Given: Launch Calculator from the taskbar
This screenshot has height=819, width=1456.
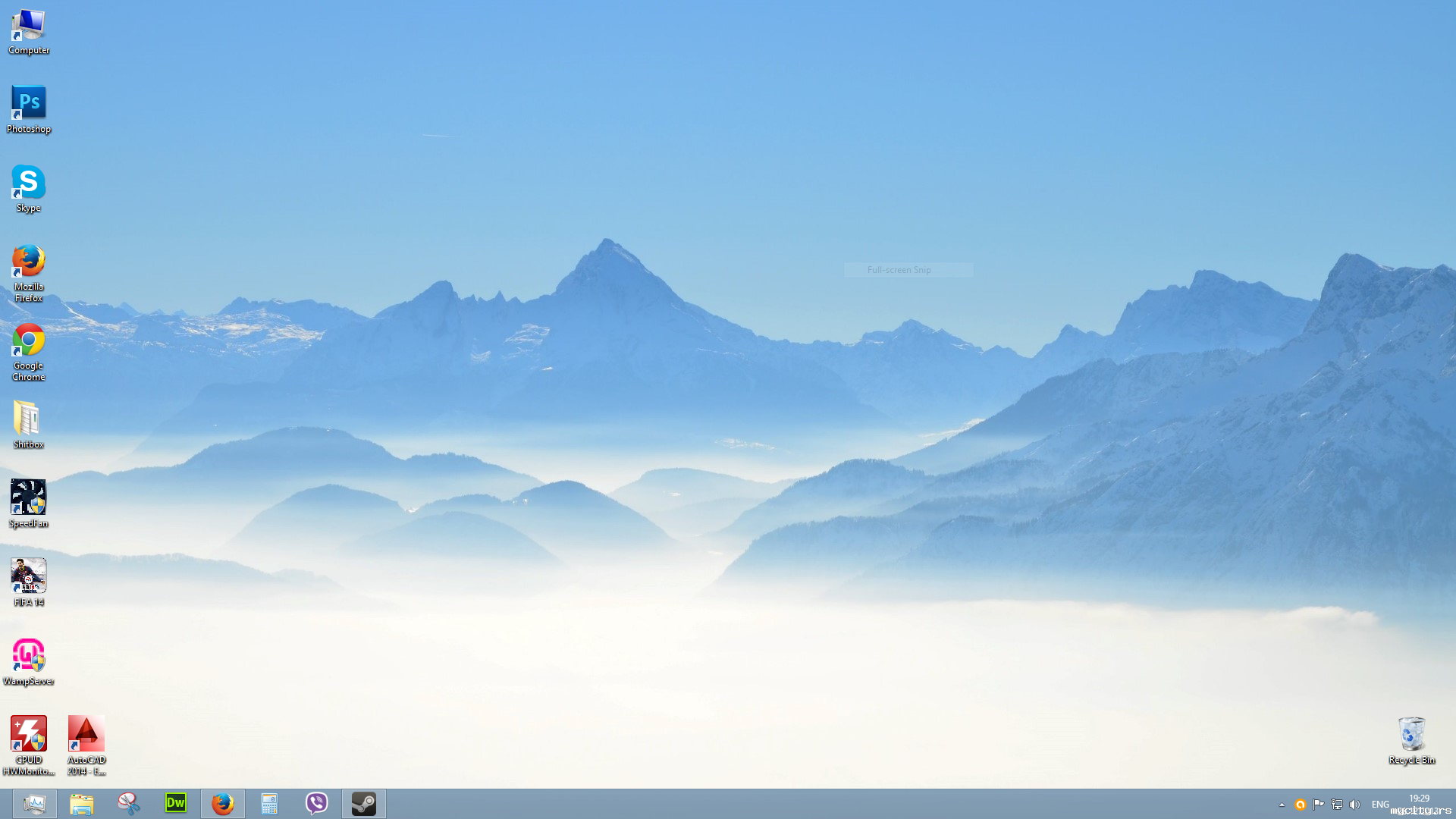Looking at the screenshot, I should tap(270, 803).
